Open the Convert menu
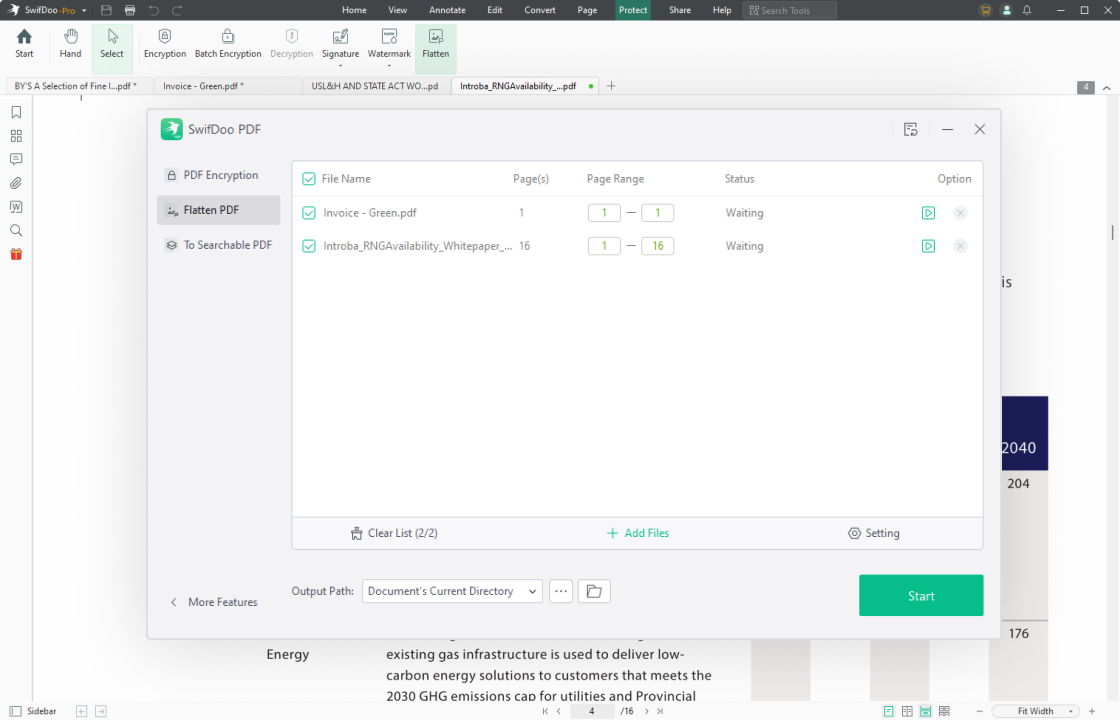 coord(539,10)
